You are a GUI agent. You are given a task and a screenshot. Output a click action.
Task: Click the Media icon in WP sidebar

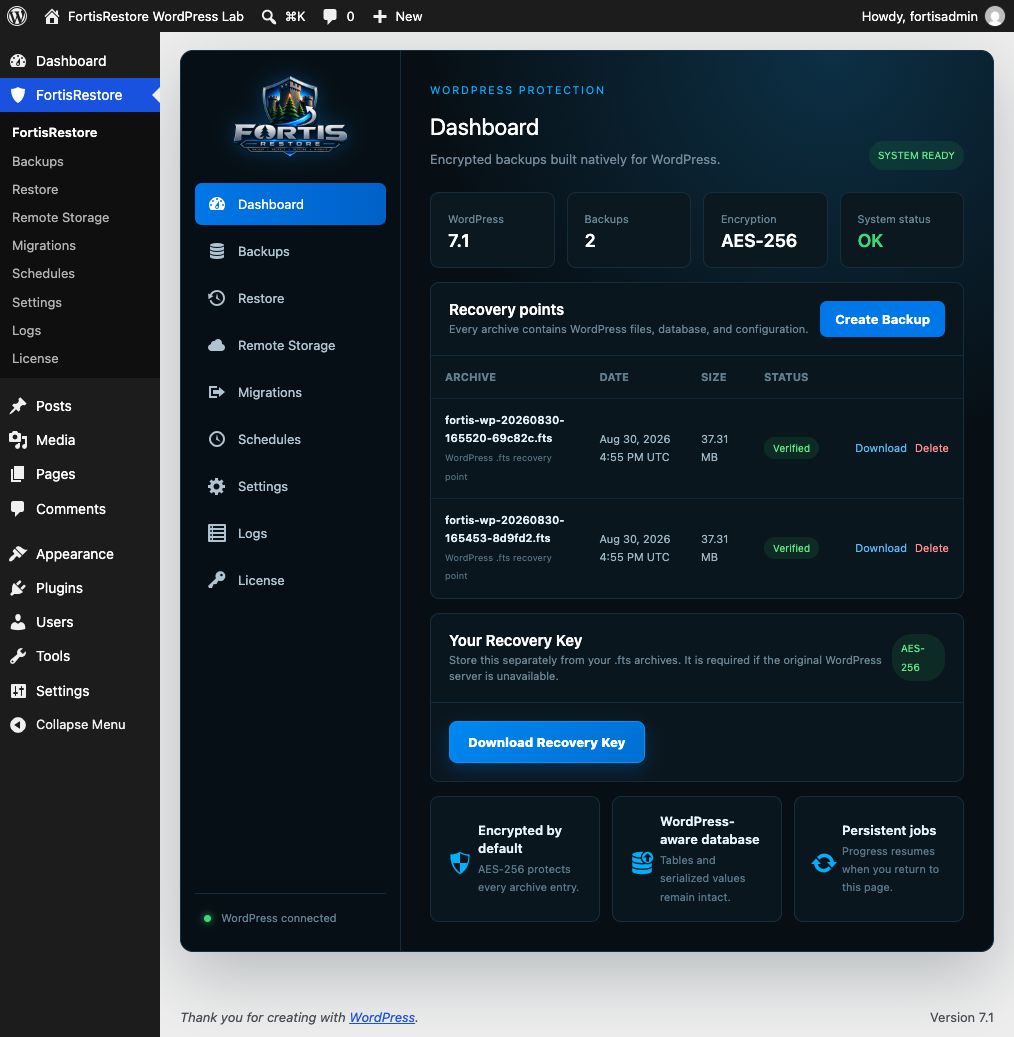[x=18, y=440]
